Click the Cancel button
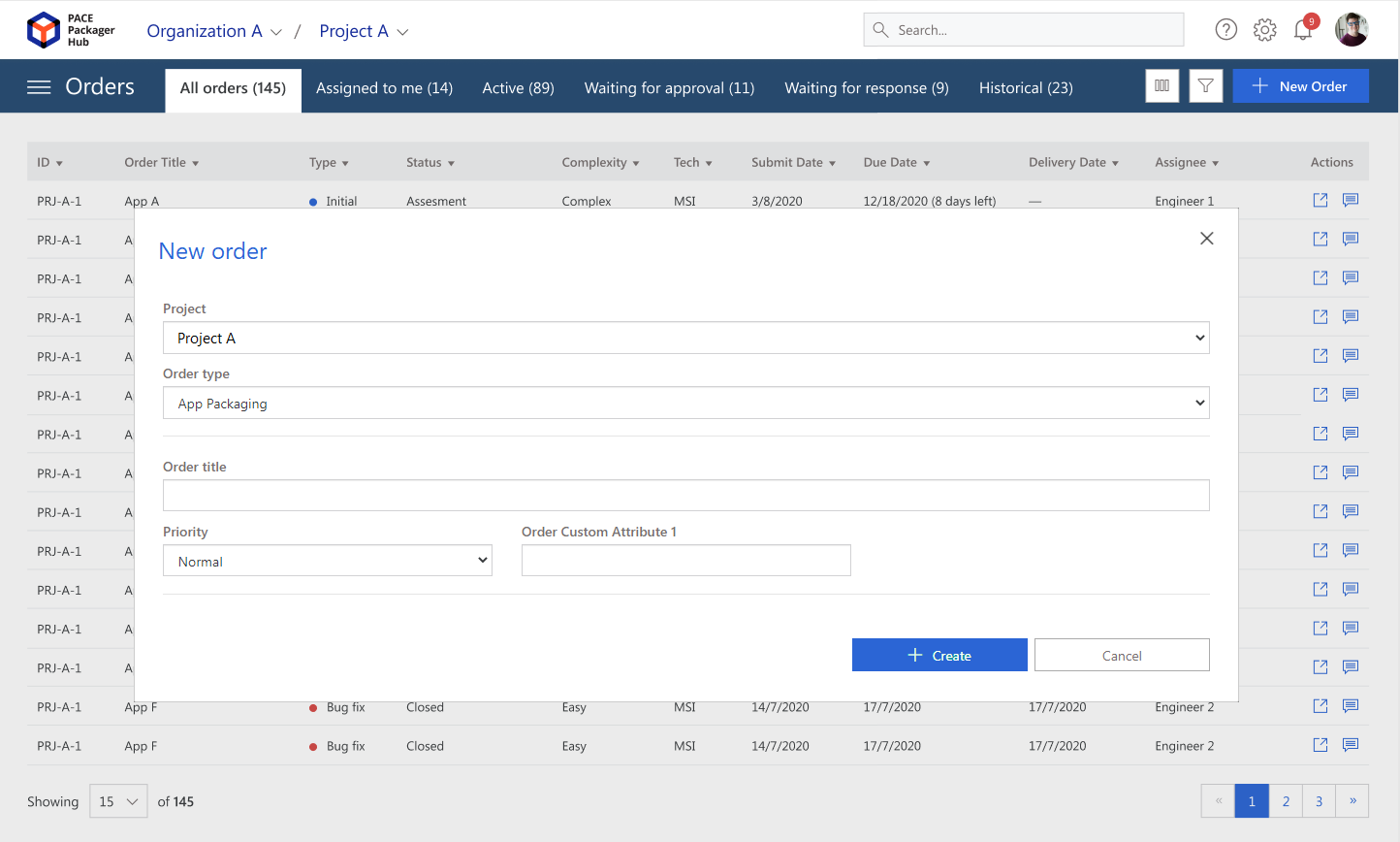This screenshot has width=1400, height=842. 1122,655
